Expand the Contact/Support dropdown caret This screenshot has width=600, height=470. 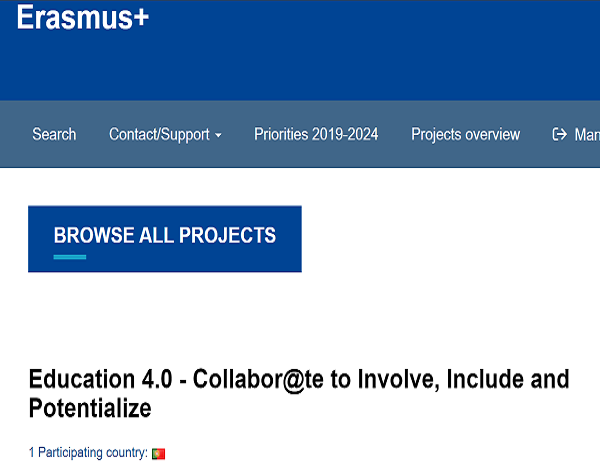tap(218, 135)
